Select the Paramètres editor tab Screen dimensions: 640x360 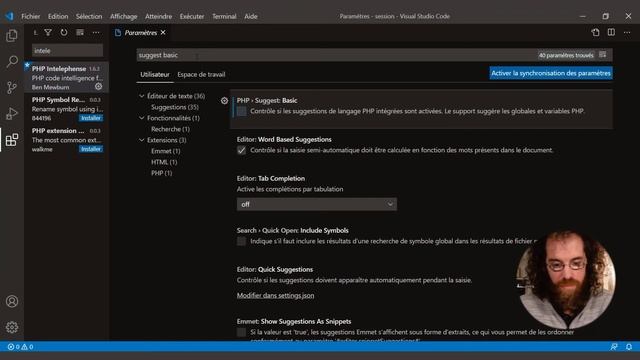pyautogui.click(x=141, y=32)
